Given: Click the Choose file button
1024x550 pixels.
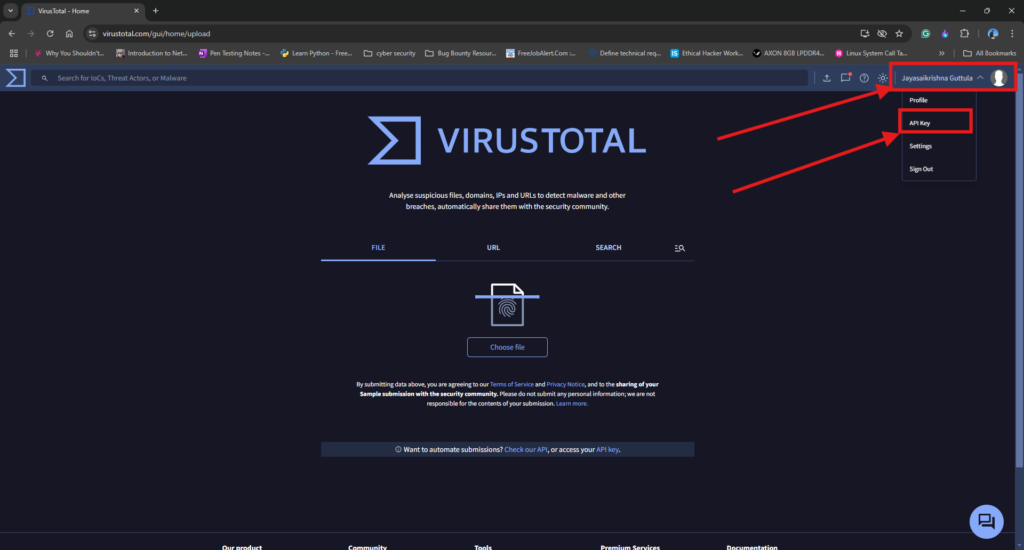Looking at the screenshot, I should coord(507,347).
